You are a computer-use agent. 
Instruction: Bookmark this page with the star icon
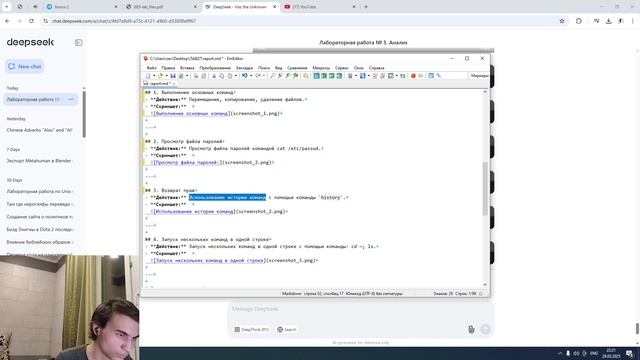(x=562, y=21)
